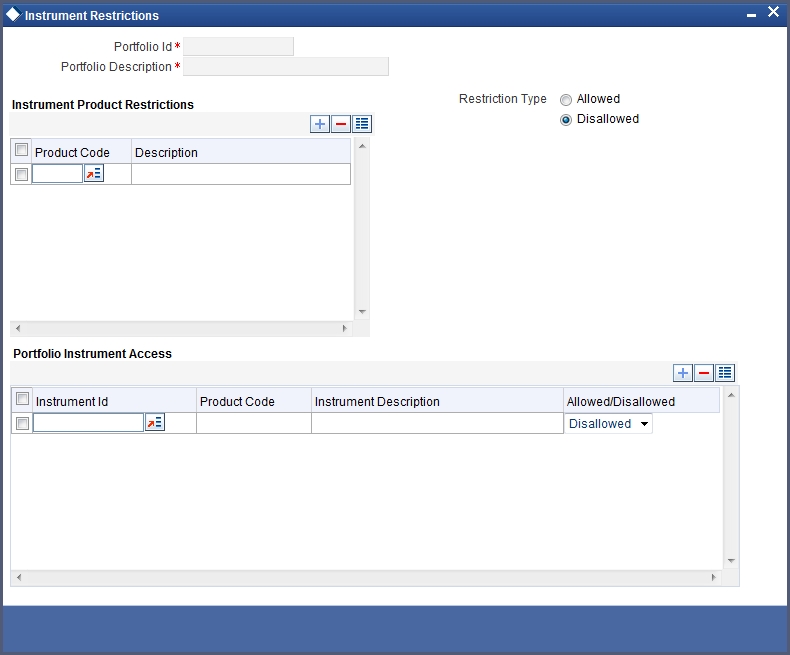Select the Disallowed restriction type
Viewport: 790px width, 655px height.
(566, 120)
